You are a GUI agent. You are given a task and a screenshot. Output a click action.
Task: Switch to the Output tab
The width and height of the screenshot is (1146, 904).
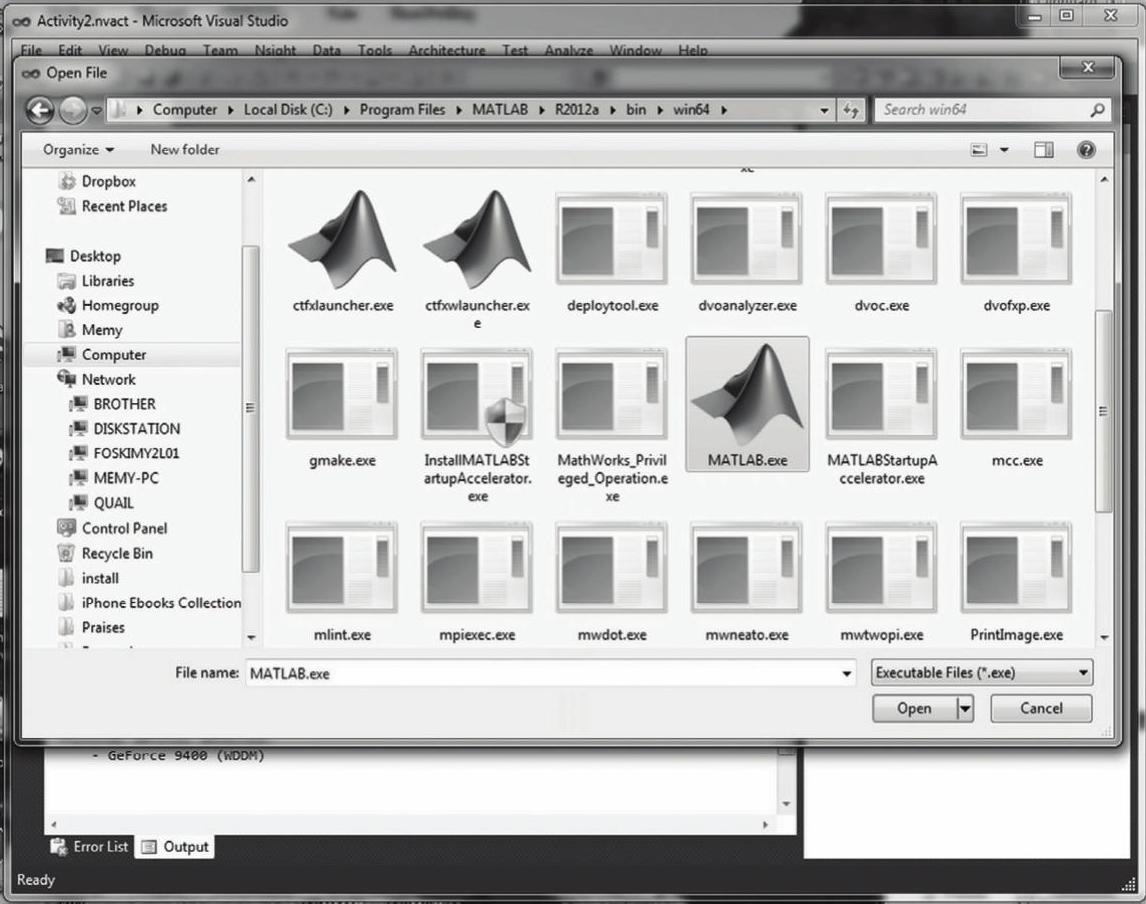(x=175, y=846)
